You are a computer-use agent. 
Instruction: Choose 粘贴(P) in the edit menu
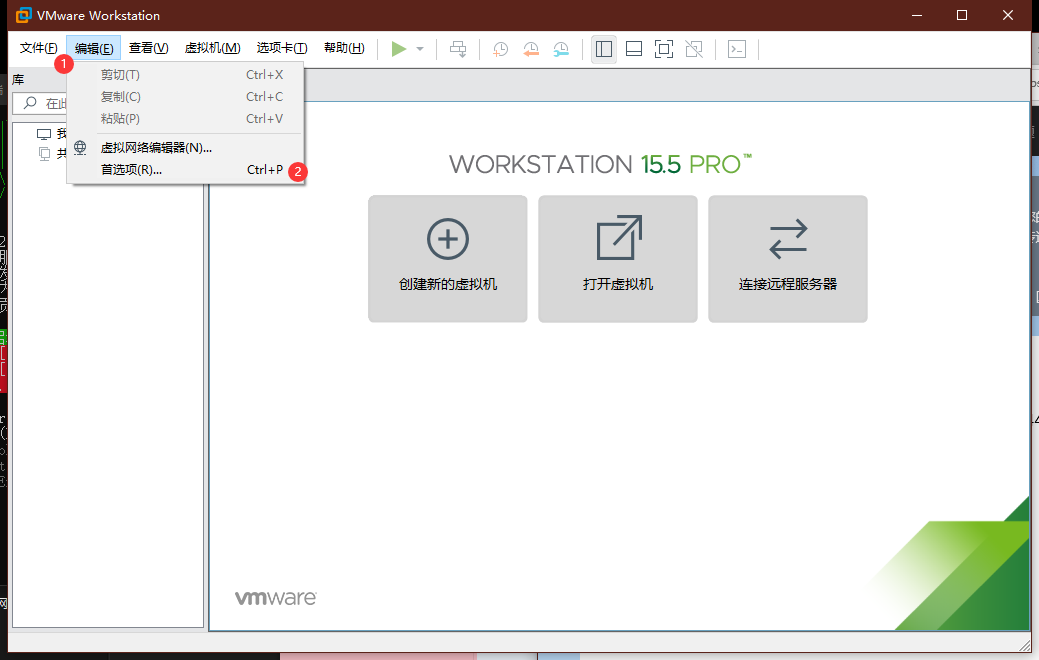(186, 119)
